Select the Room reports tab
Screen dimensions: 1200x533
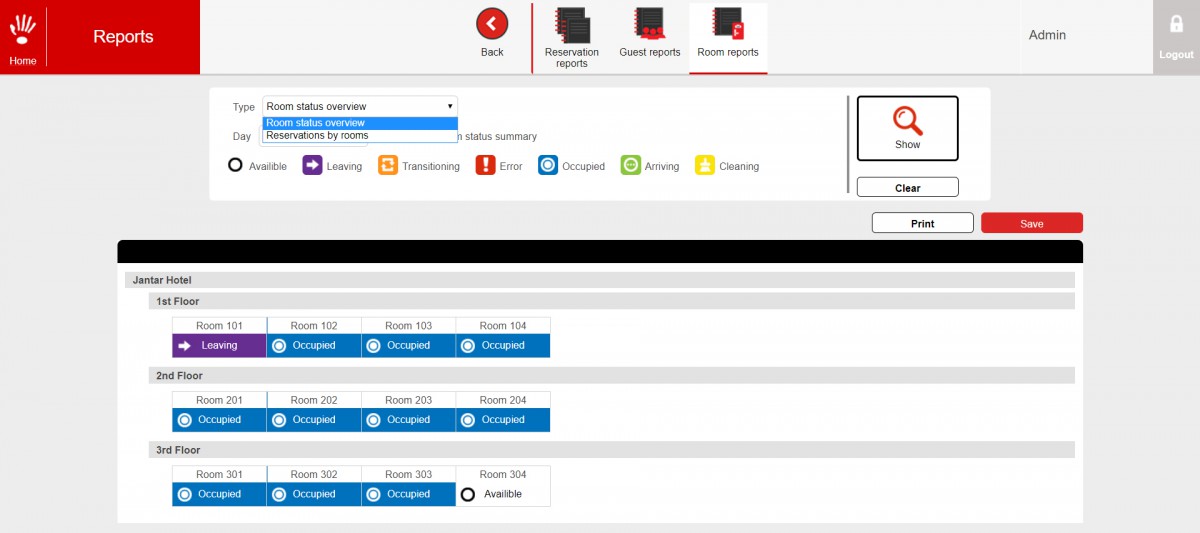point(728,37)
